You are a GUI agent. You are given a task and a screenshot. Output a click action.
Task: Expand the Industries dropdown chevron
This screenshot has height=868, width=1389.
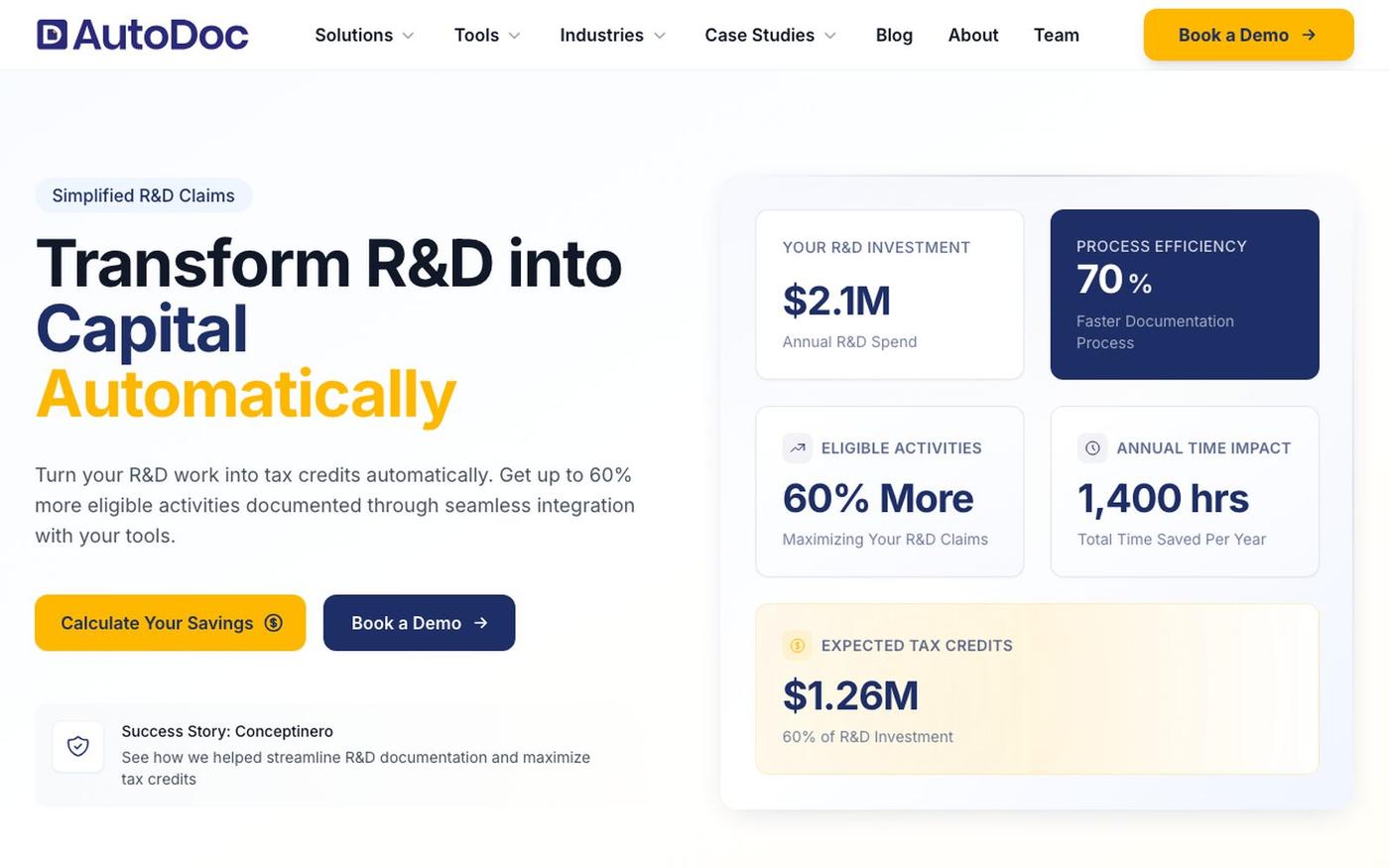[660, 36]
